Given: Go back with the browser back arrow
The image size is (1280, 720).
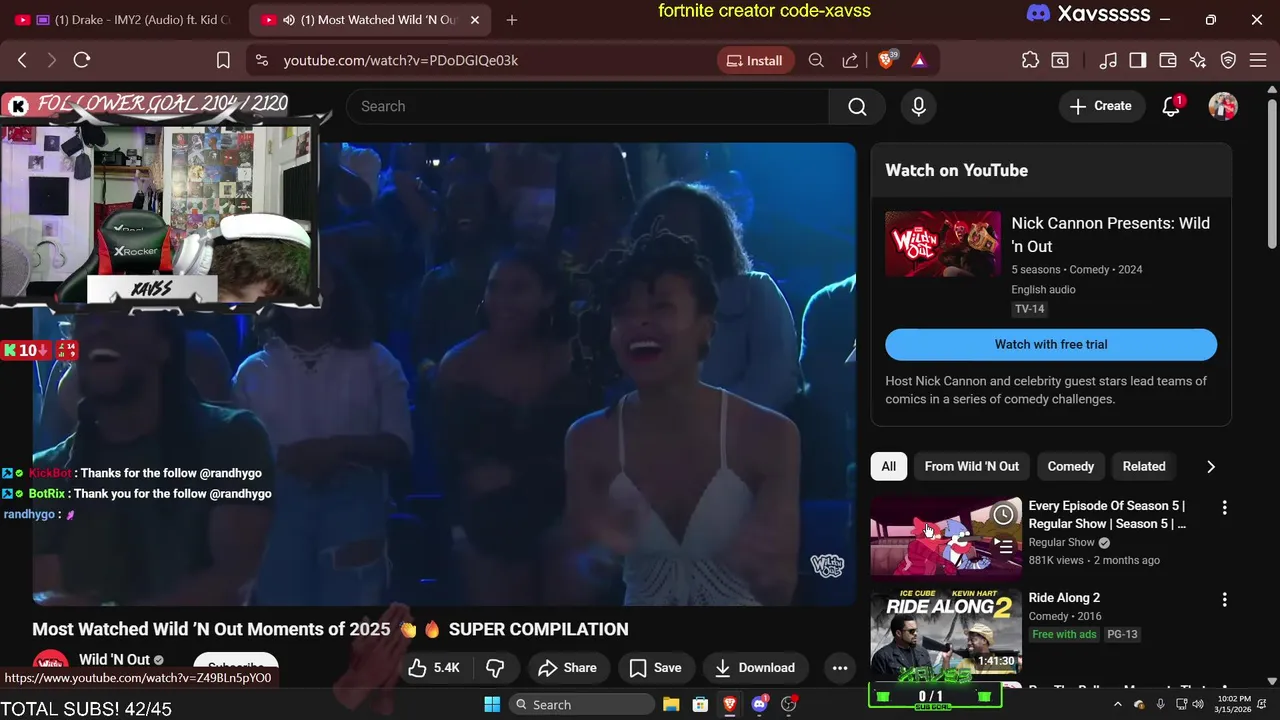Looking at the screenshot, I should (22, 60).
